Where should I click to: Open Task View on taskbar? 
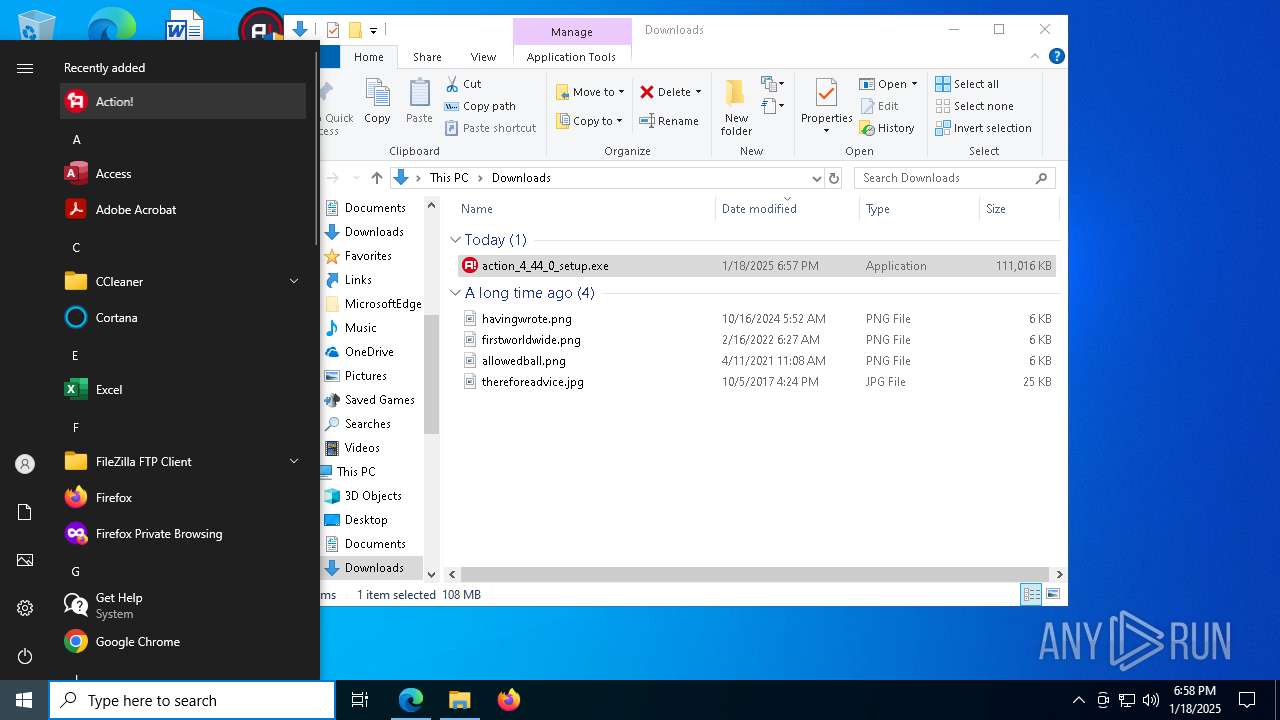(360, 700)
